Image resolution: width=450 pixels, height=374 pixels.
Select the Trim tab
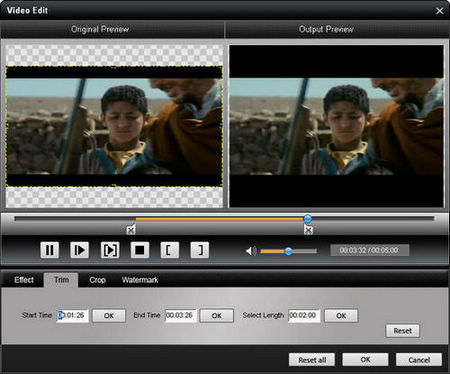tap(61, 280)
